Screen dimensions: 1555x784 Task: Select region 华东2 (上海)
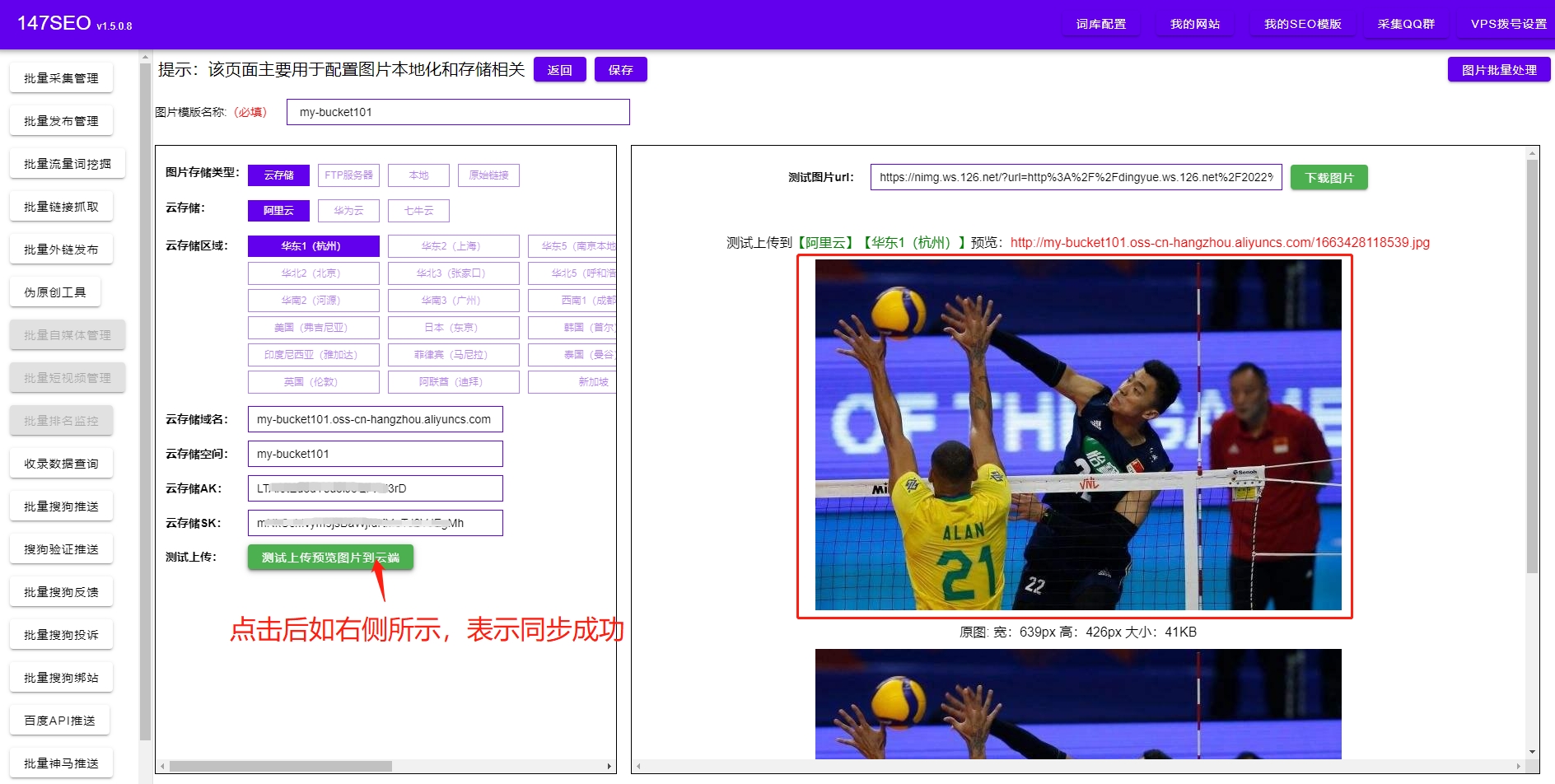tap(454, 246)
